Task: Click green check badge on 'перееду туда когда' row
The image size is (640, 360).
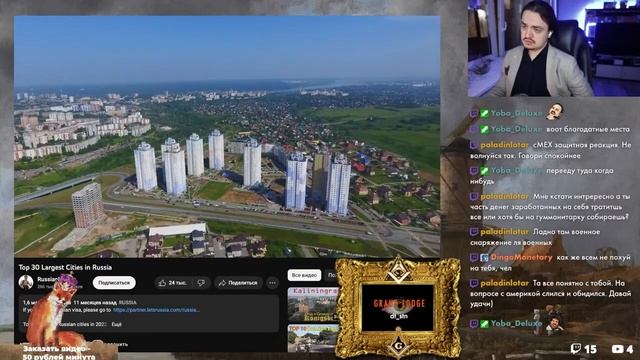Action: click(484, 171)
